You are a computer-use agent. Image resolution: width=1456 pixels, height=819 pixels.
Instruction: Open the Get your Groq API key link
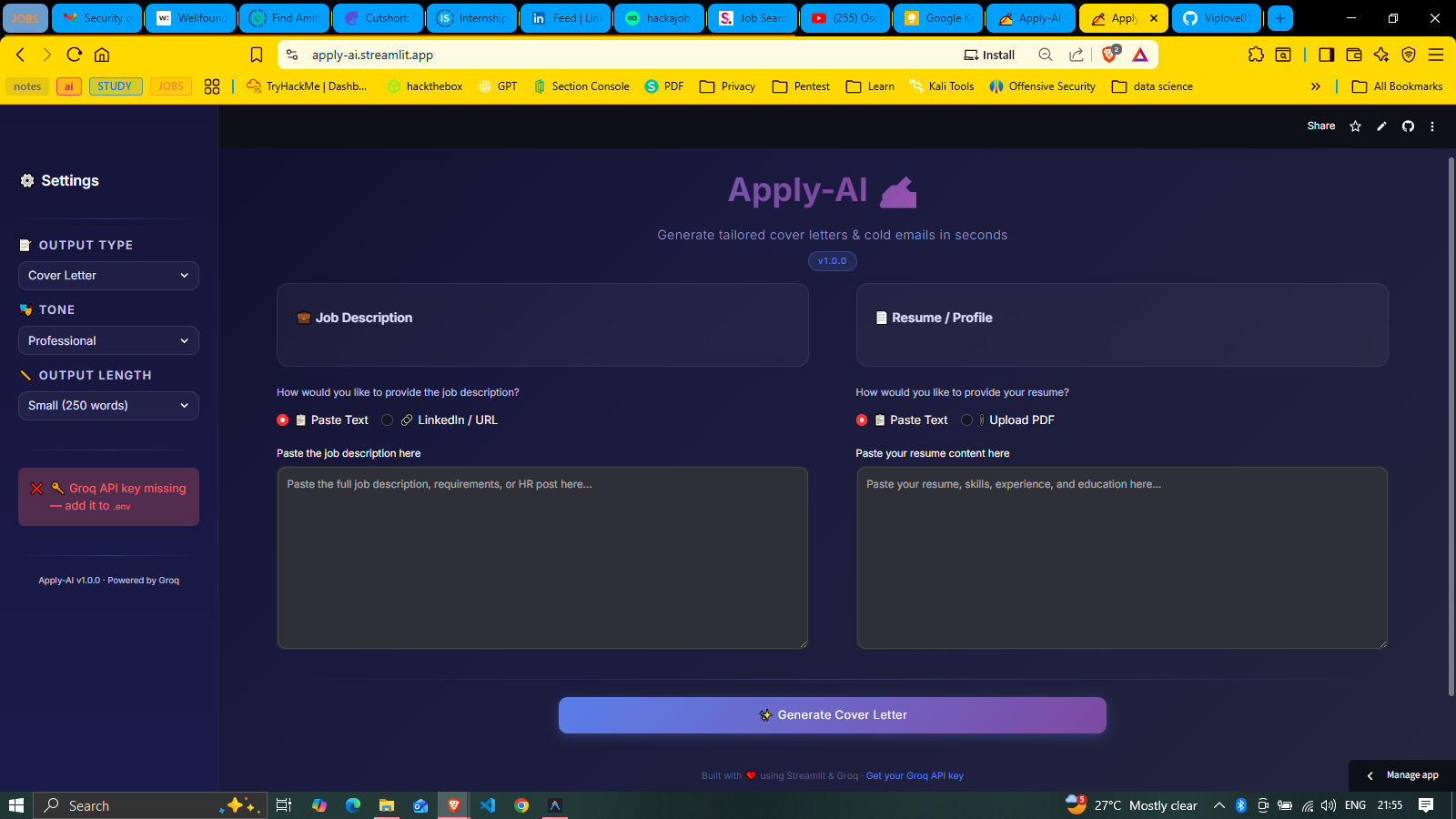pyautogui.click(x=915, y=776)
